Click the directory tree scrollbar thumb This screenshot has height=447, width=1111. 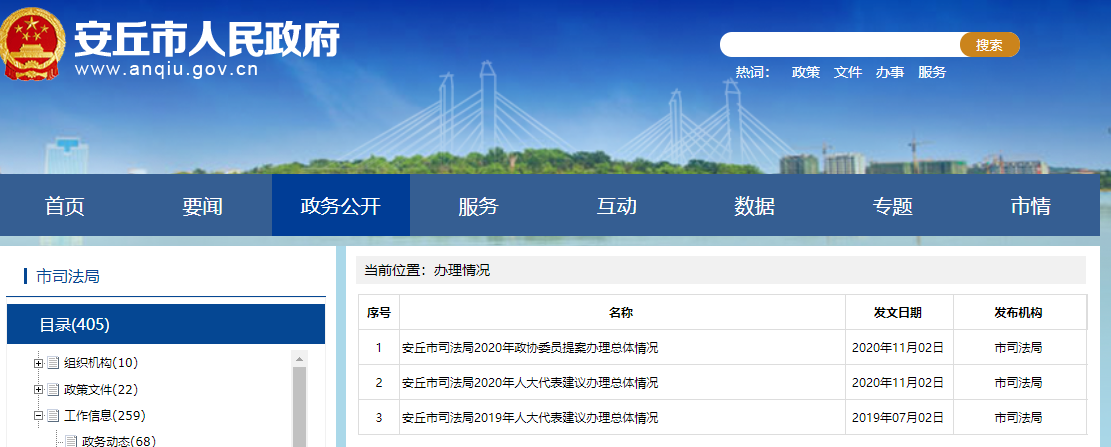[300, 407]
